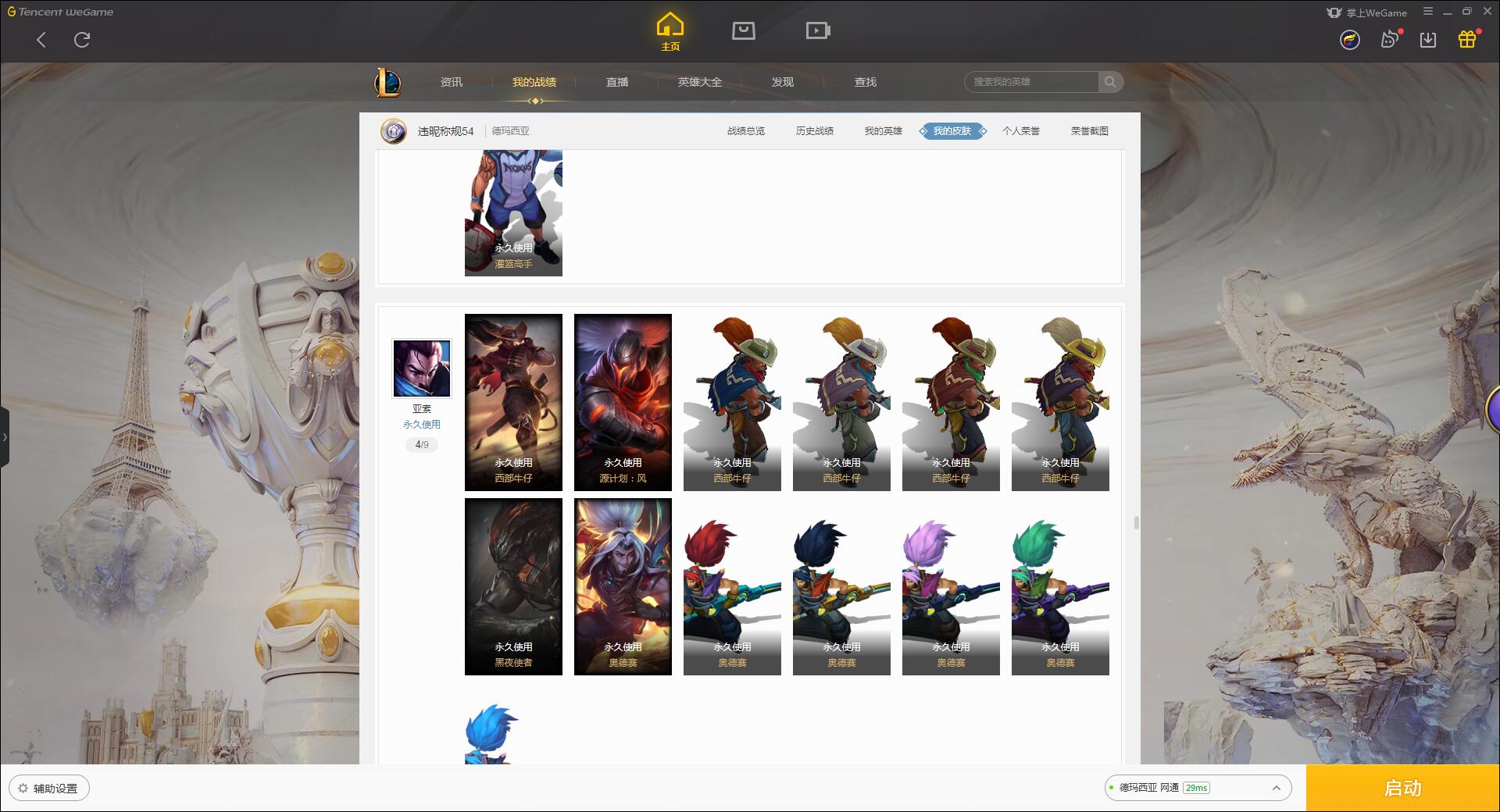The height and width of the screenshot is (812, 1500).
Task: Open the 我的英雄 section
Action: pyautogui.click(x=884, y=131)
